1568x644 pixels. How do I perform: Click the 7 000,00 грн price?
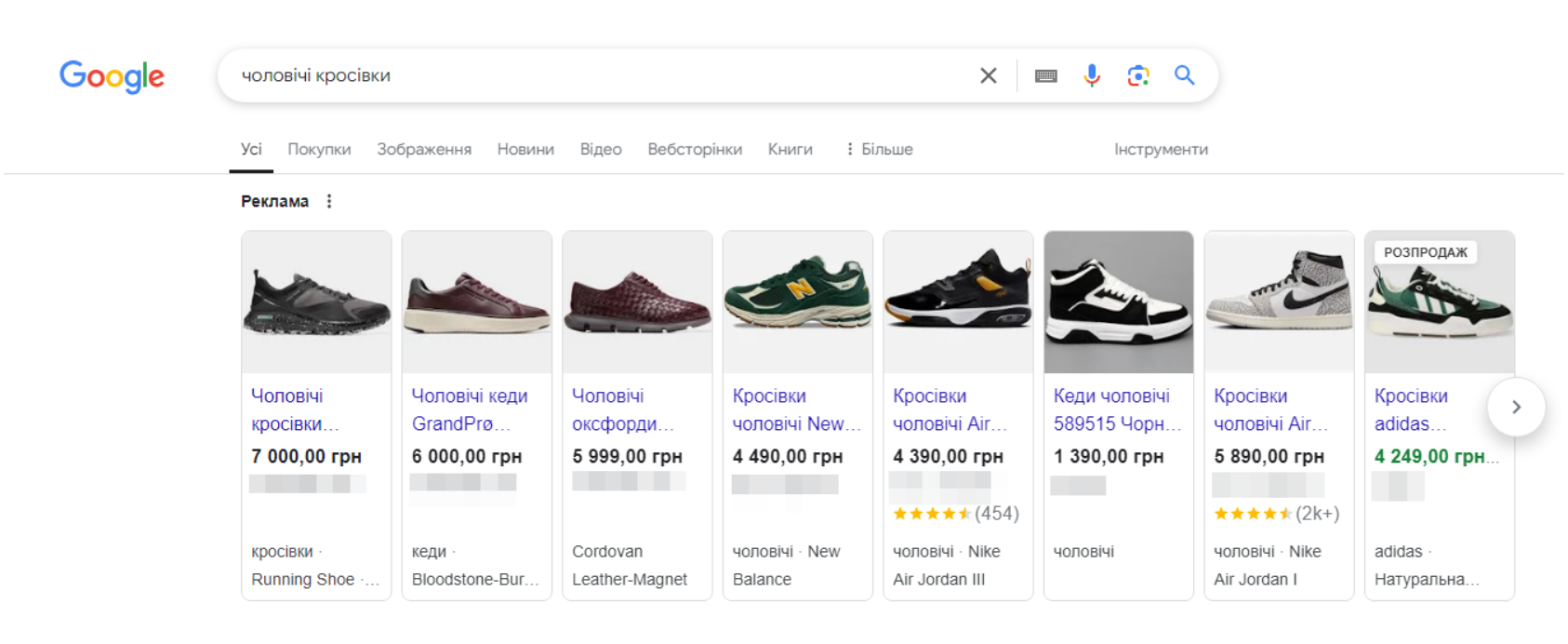click(306, 457)
